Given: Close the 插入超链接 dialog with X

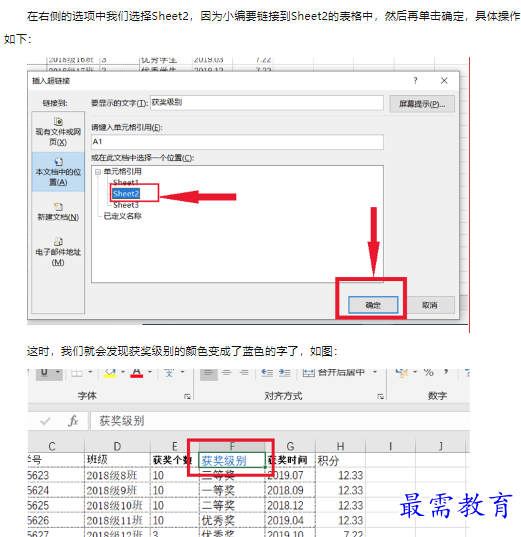Looking at the screenshot, I should (x=444, y=80).
